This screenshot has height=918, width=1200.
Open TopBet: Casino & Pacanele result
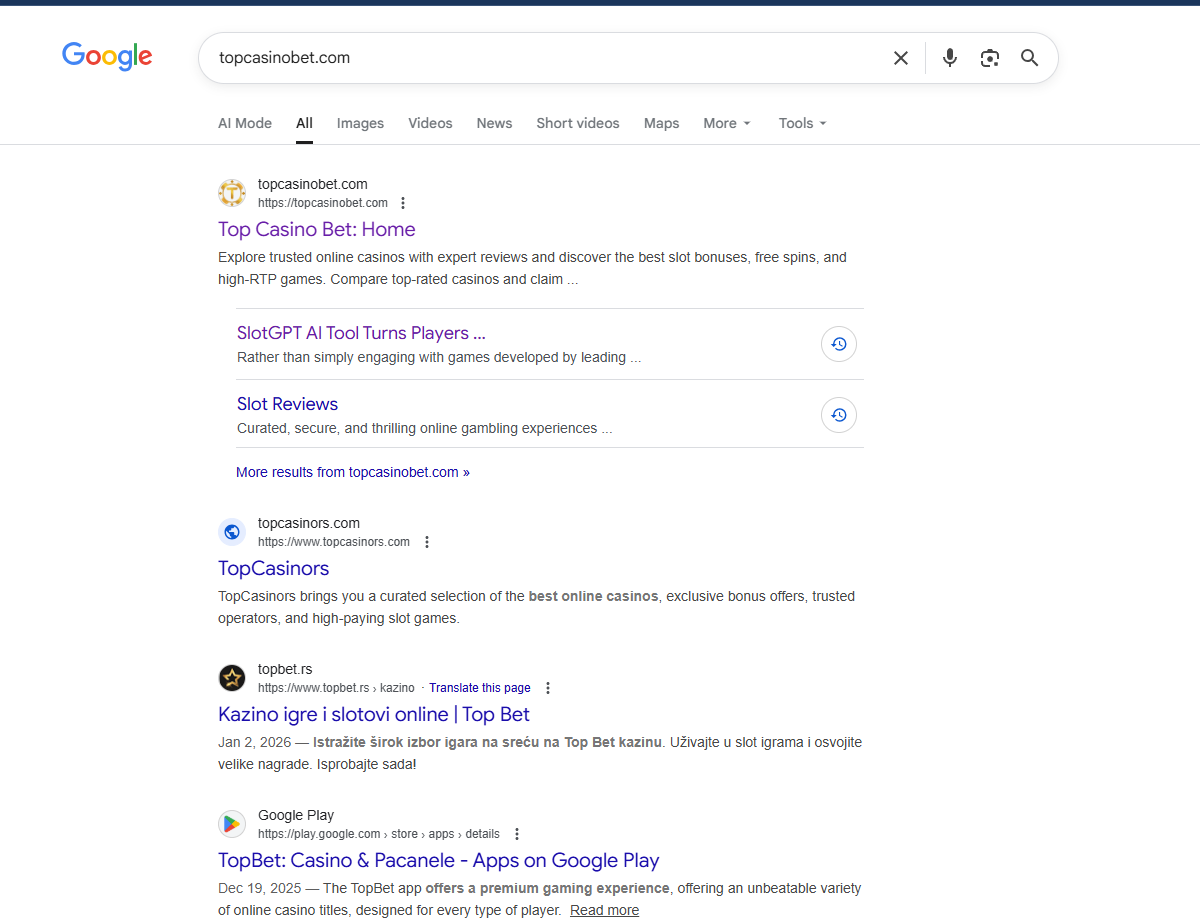click(439, 860)
